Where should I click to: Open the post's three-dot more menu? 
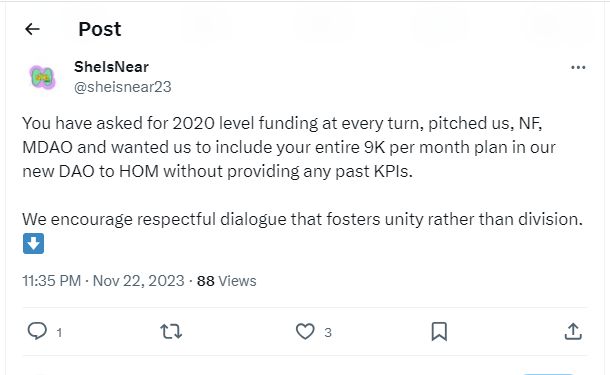(x=578, y=67)
